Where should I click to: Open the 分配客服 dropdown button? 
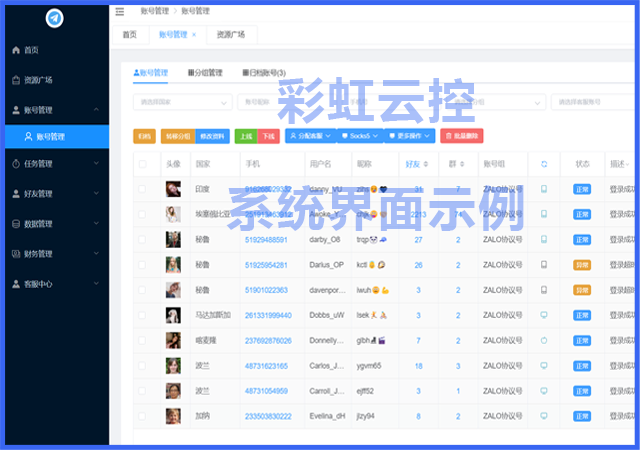308,136
